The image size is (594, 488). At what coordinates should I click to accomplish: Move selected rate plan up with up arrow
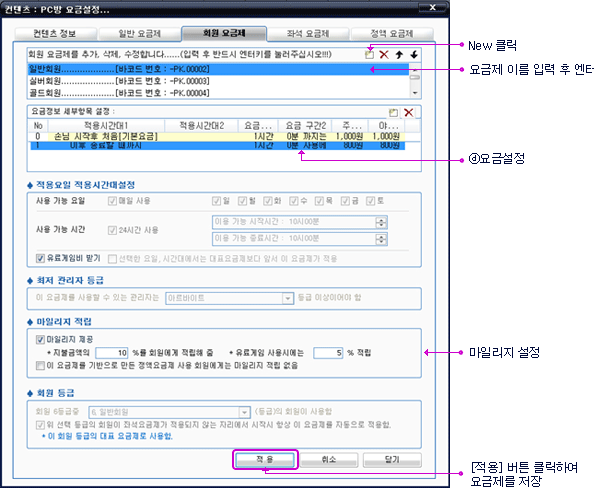point(399,55)
